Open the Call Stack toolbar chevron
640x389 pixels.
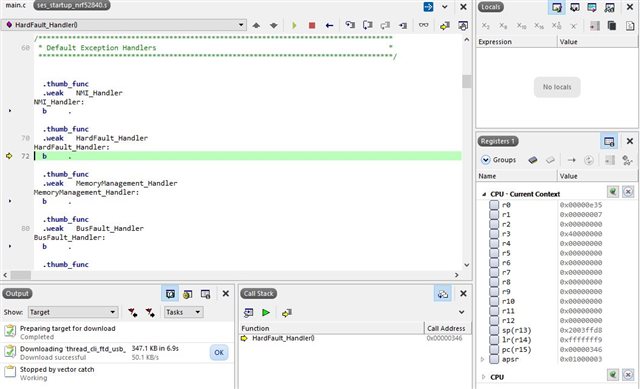point(462,312)
